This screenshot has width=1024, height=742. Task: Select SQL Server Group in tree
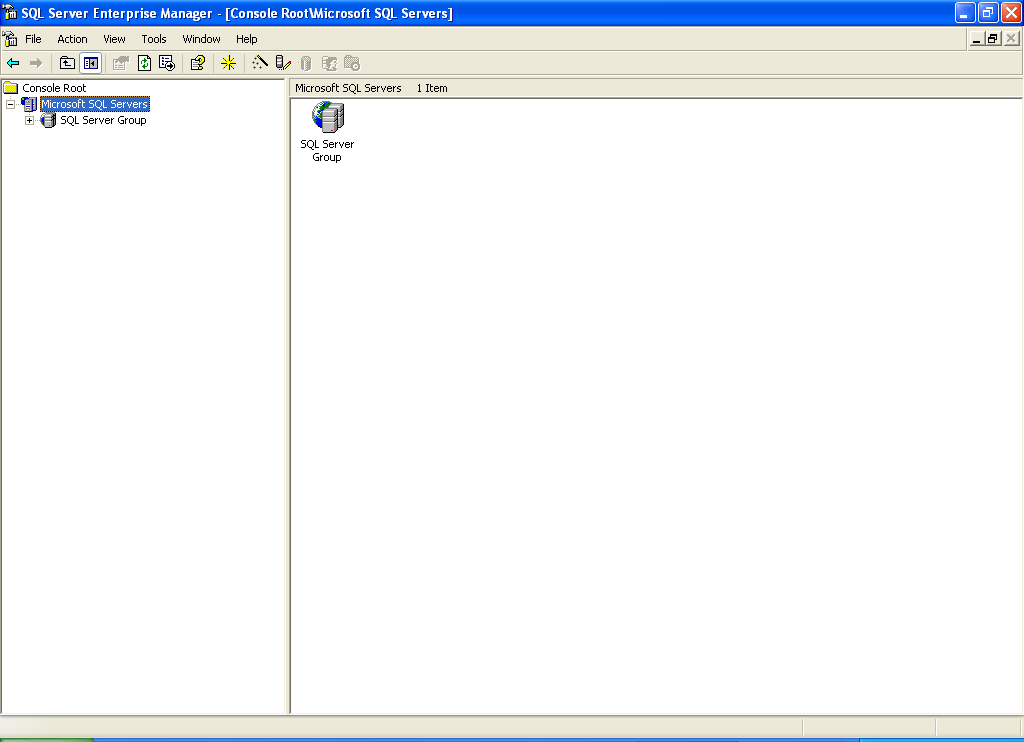(x=103, y=120)
